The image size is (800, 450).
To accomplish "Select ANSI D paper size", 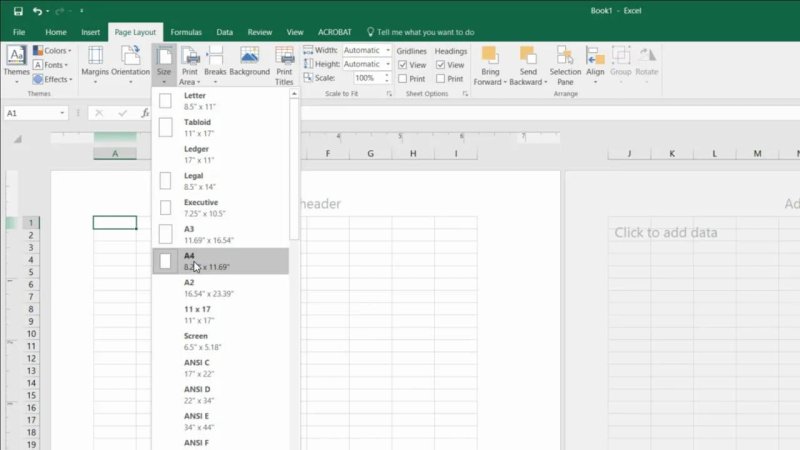I will pyautogui.click(x=221, y=394).
